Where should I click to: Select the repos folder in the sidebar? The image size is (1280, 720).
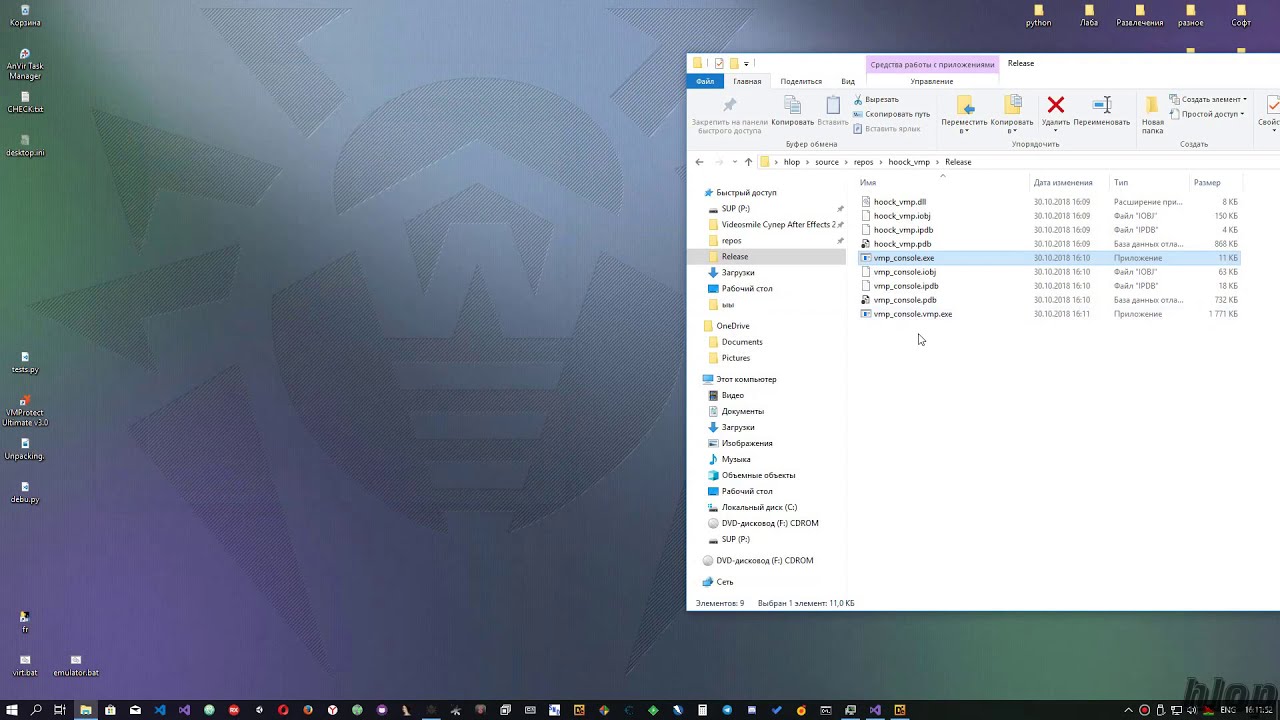[x=732, y=241]
